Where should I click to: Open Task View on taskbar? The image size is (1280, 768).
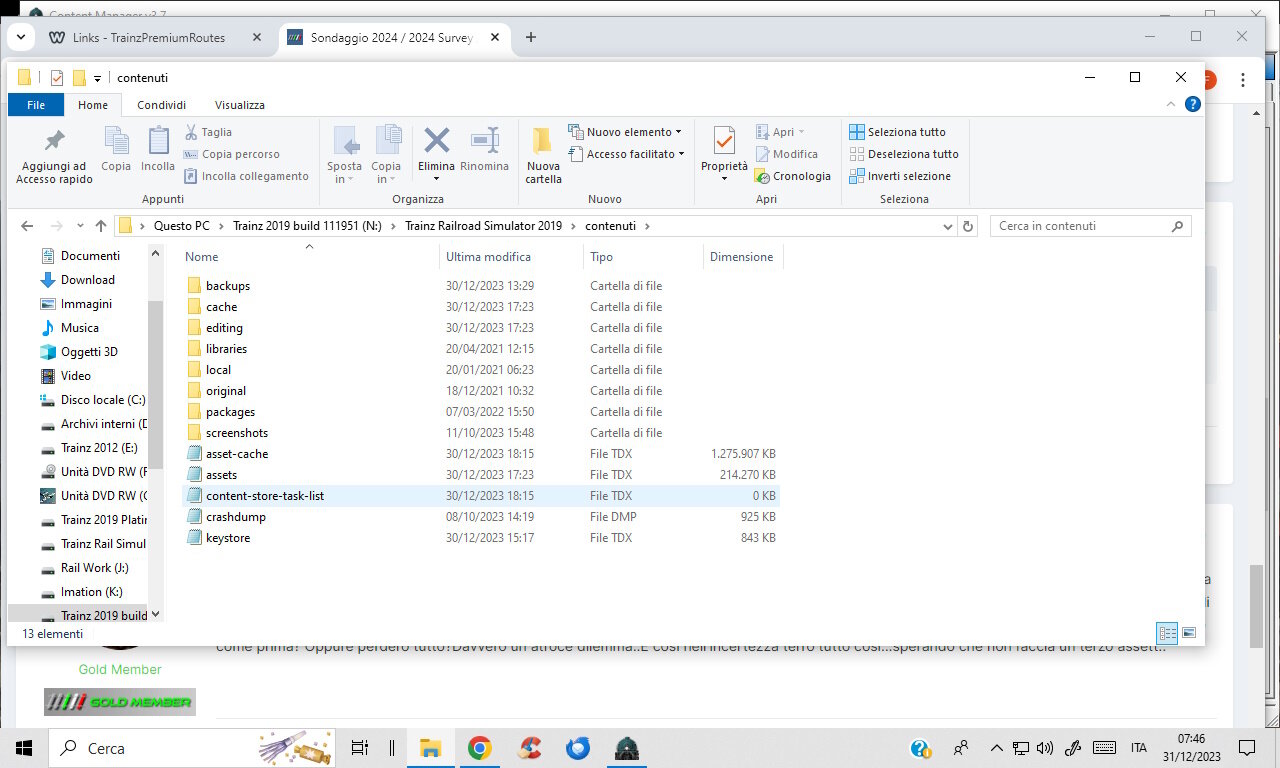click(x=360, y=748)
